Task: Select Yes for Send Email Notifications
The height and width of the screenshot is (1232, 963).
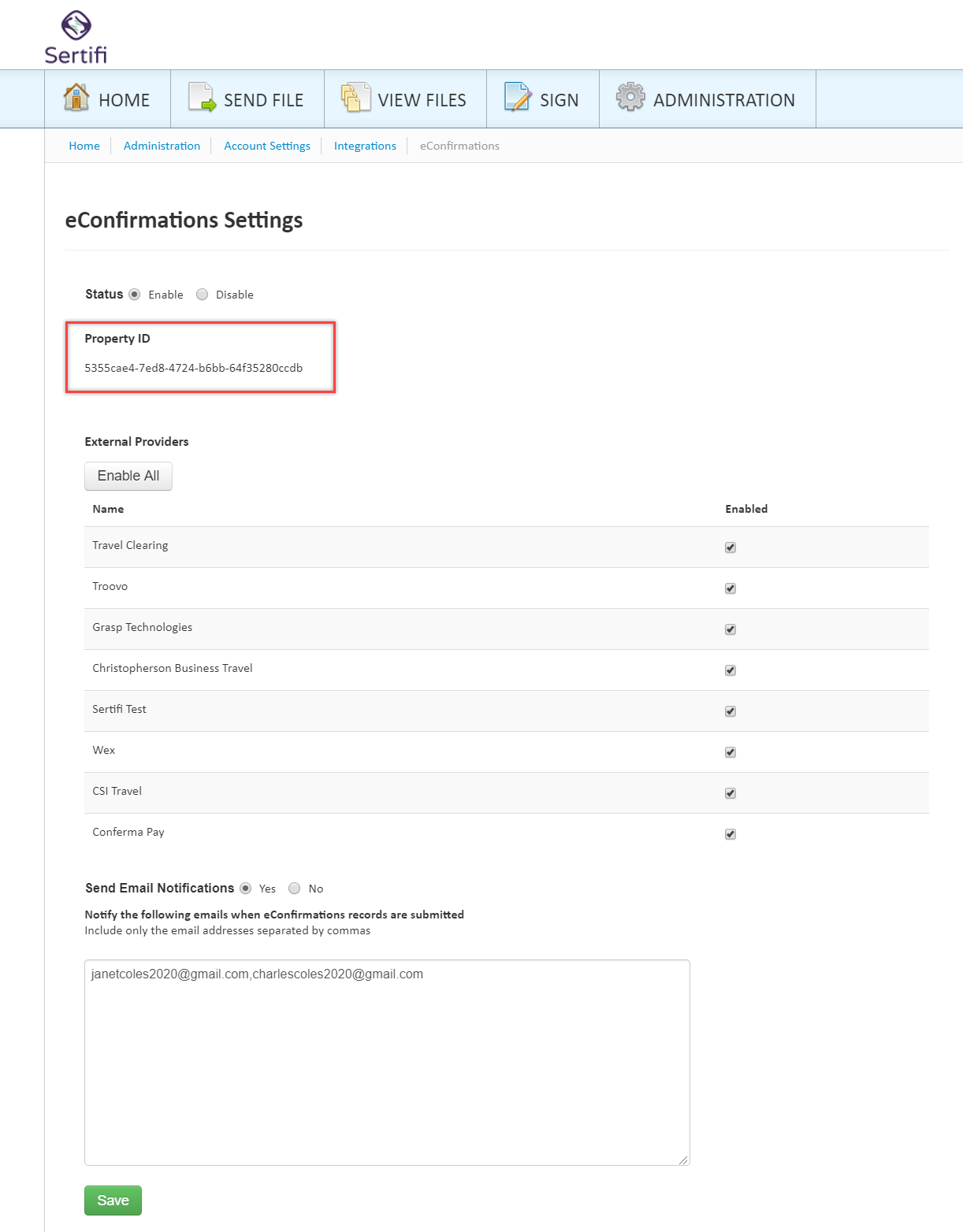Action: pos(246,889)
